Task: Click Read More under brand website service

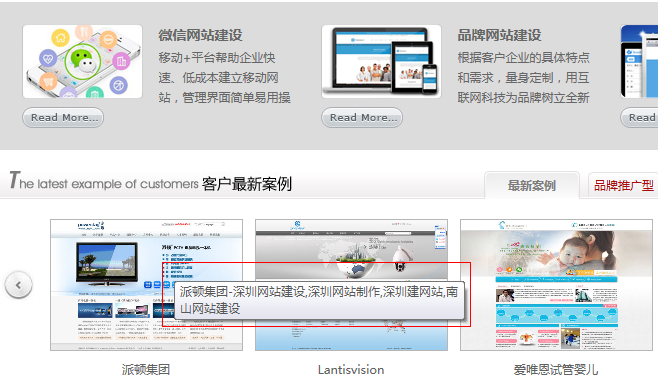Action: click(x=362, y=117)
